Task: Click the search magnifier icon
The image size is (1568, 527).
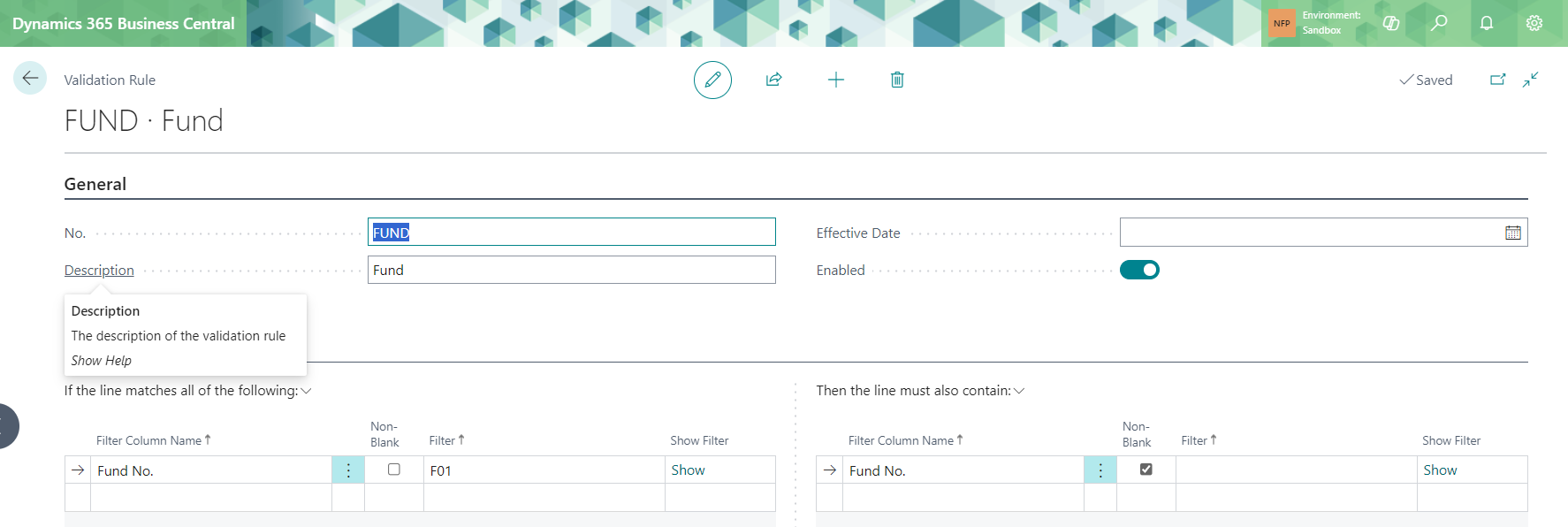Action: pos(1439,23)
